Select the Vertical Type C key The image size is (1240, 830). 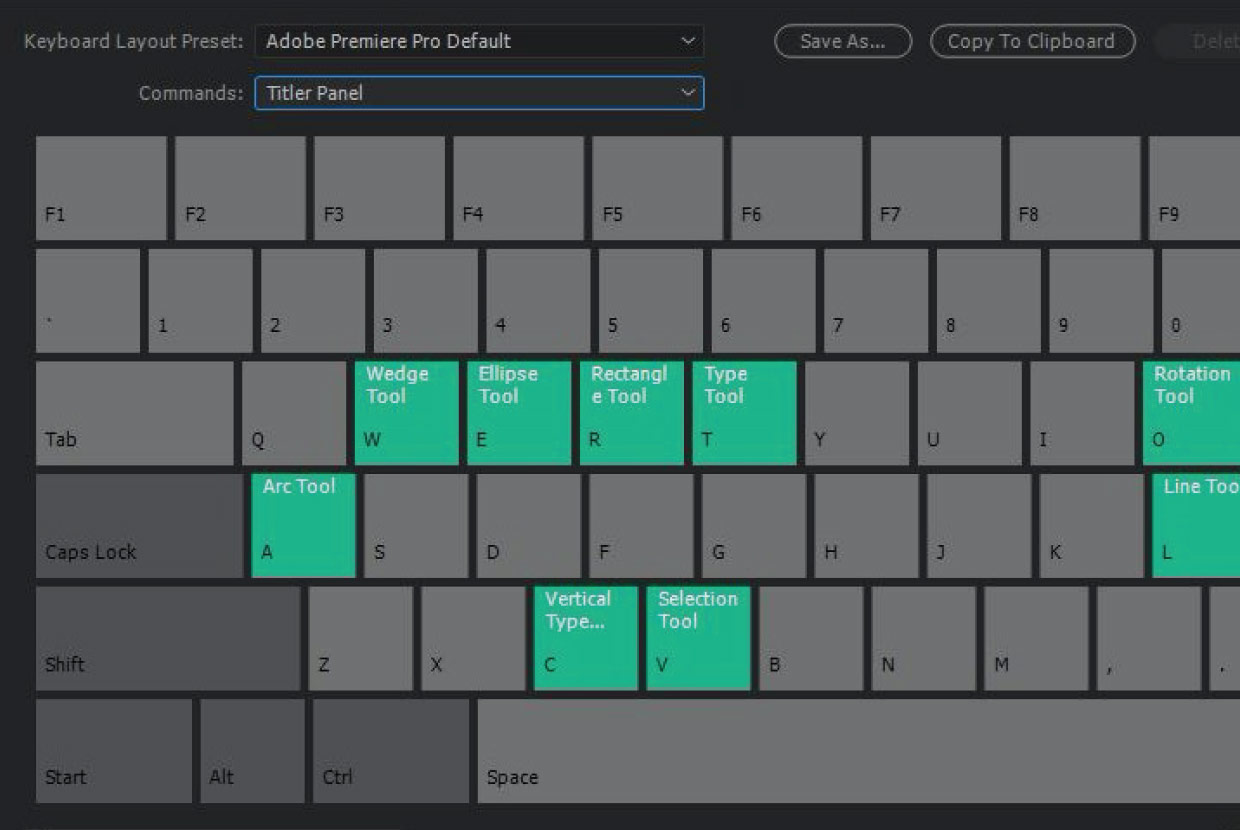tap(585, 638)
